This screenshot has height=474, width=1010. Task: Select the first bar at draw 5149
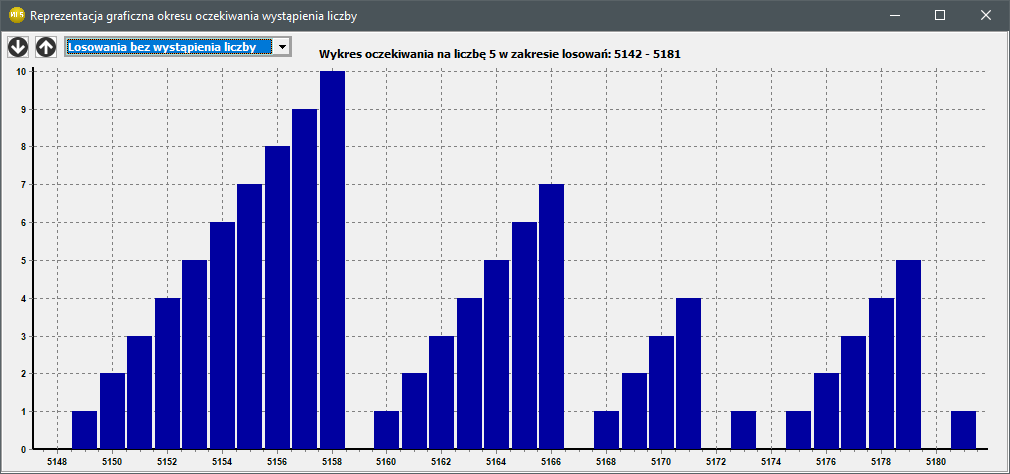click(x=84, y=430)
